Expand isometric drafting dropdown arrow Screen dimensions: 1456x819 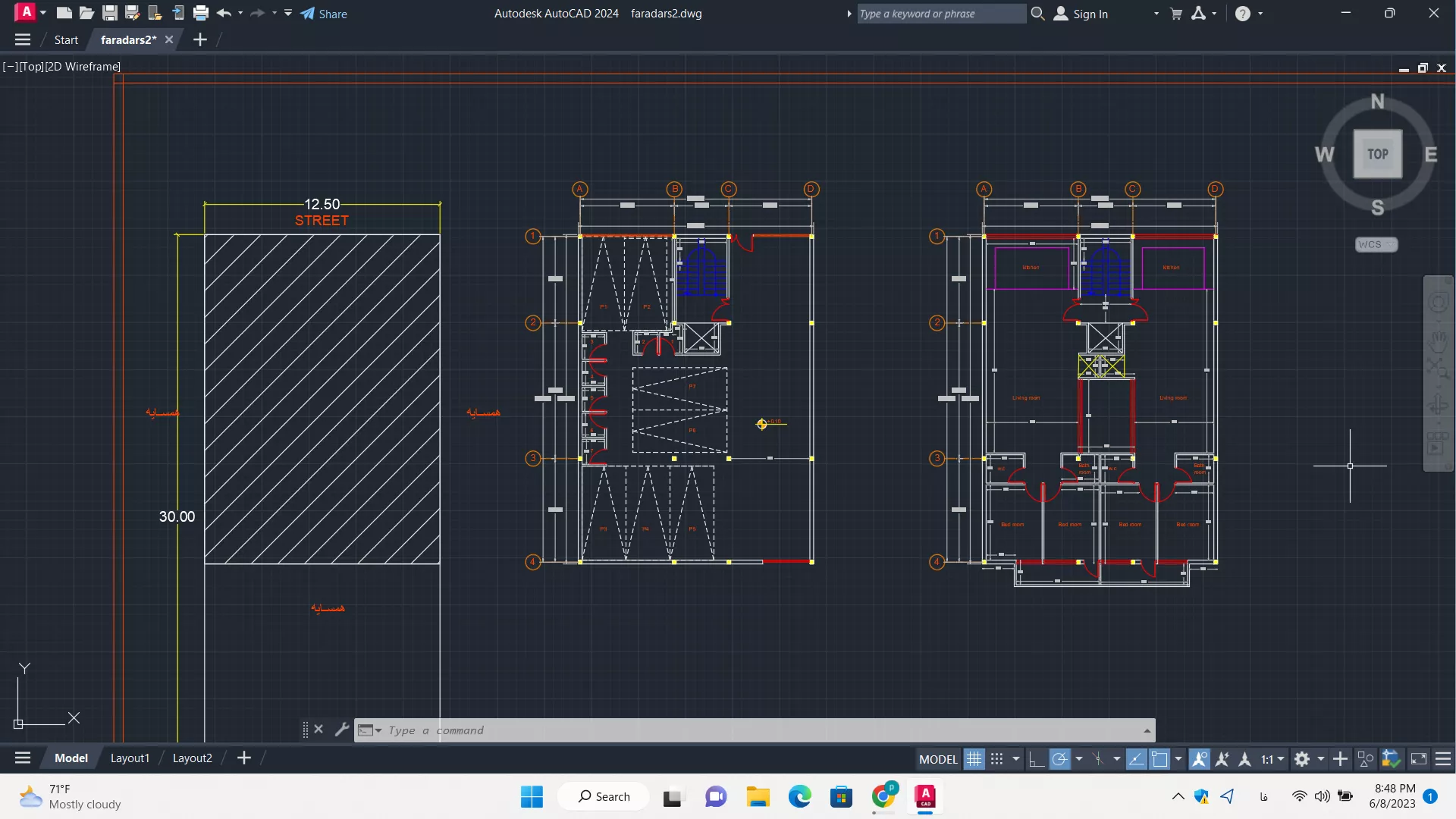pos(1117,759)
